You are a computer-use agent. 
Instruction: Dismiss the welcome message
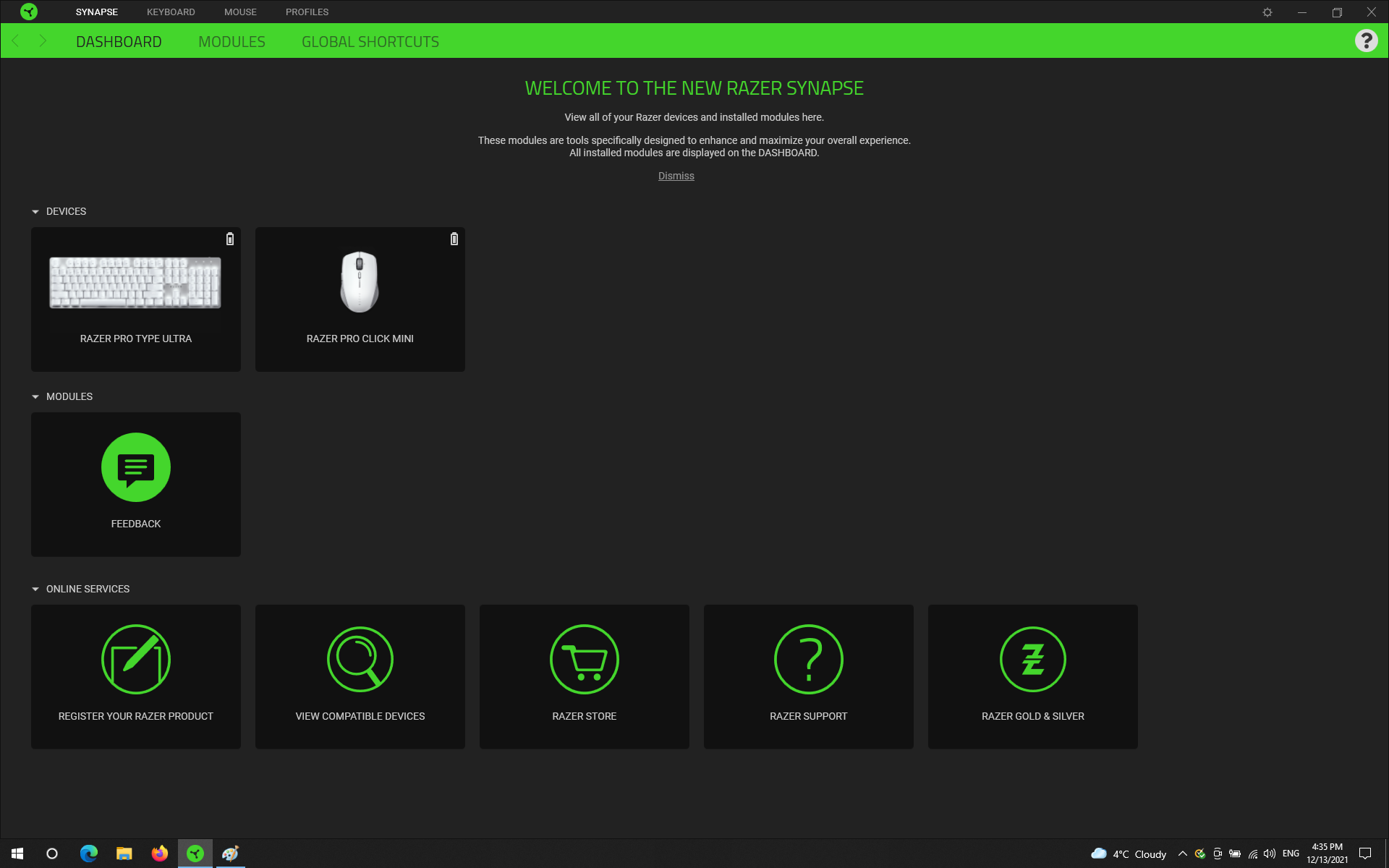tap(676, 176)
